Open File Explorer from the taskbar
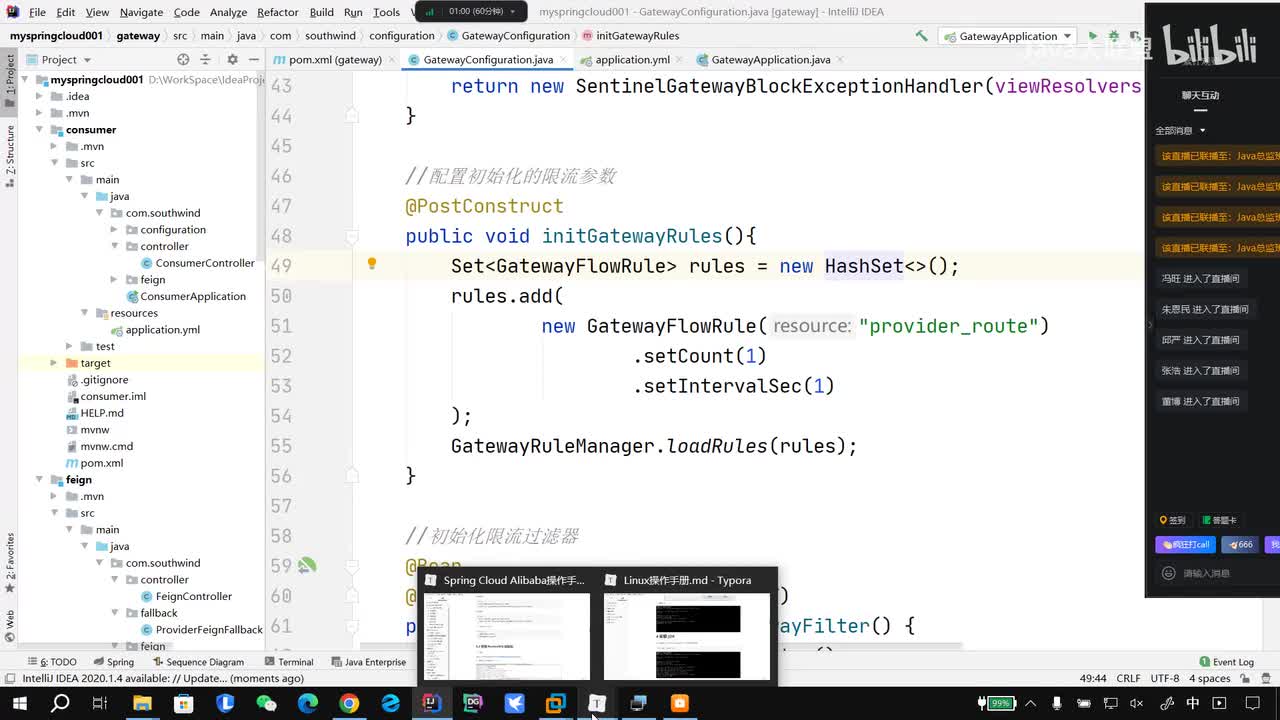The width and height of the screenshot is (1280, 720). tap(142, 703)
